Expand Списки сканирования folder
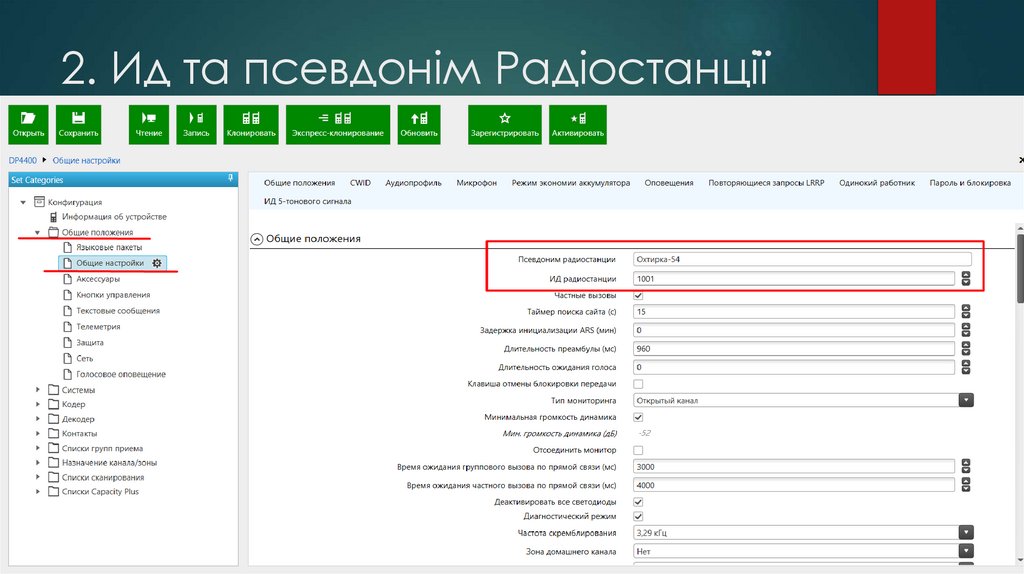Image resolution: width=1024 pixels, height=574 pixels. (37, 477)
